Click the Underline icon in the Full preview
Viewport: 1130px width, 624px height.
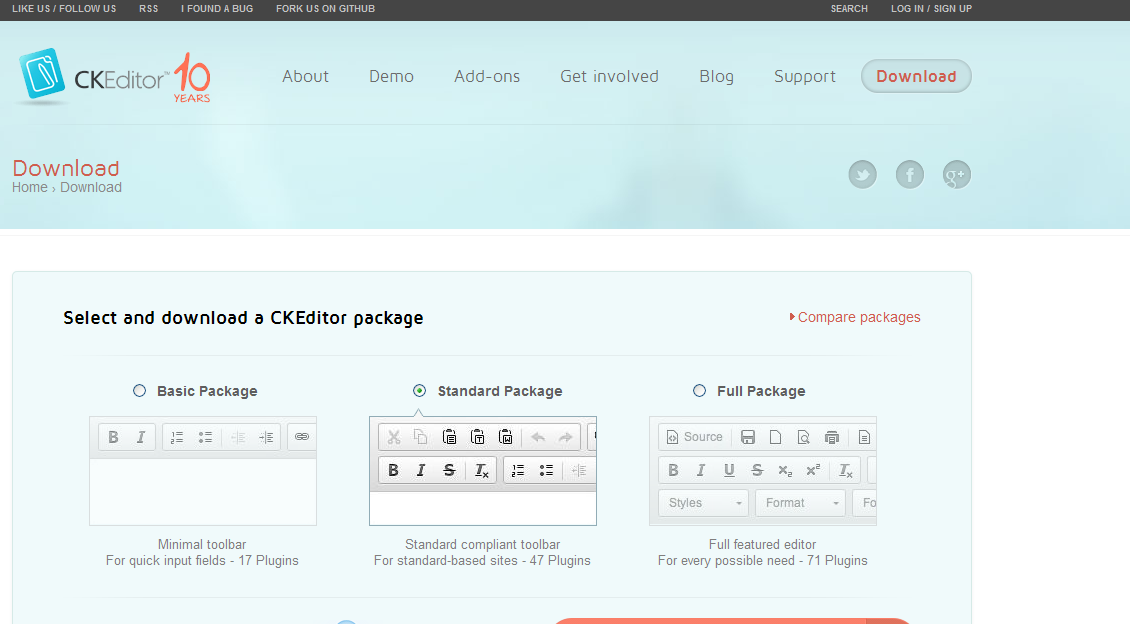pos(729,470)
